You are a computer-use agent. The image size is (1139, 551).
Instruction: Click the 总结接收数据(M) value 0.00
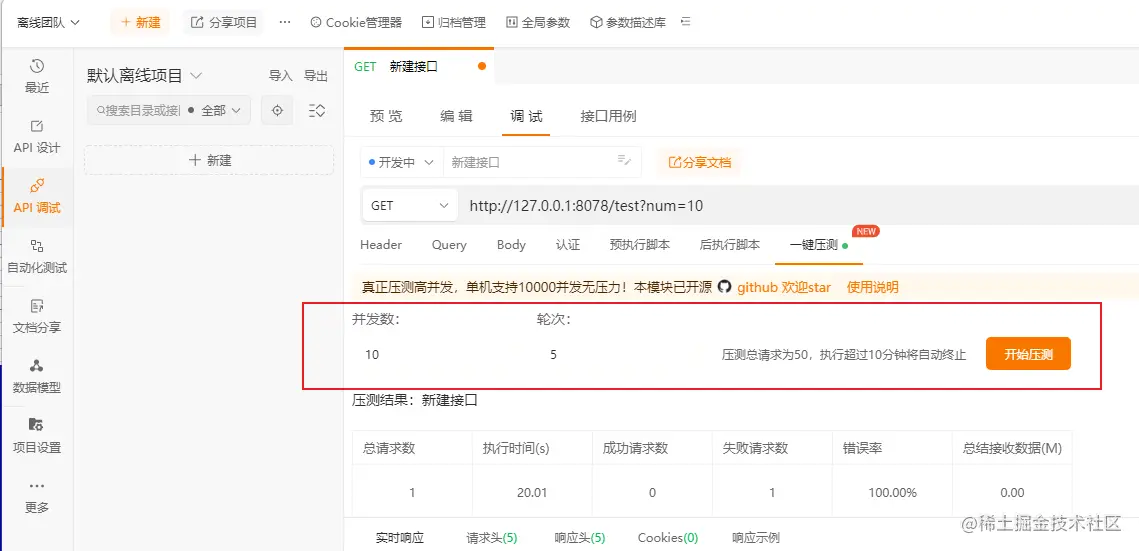(1012, 492)
